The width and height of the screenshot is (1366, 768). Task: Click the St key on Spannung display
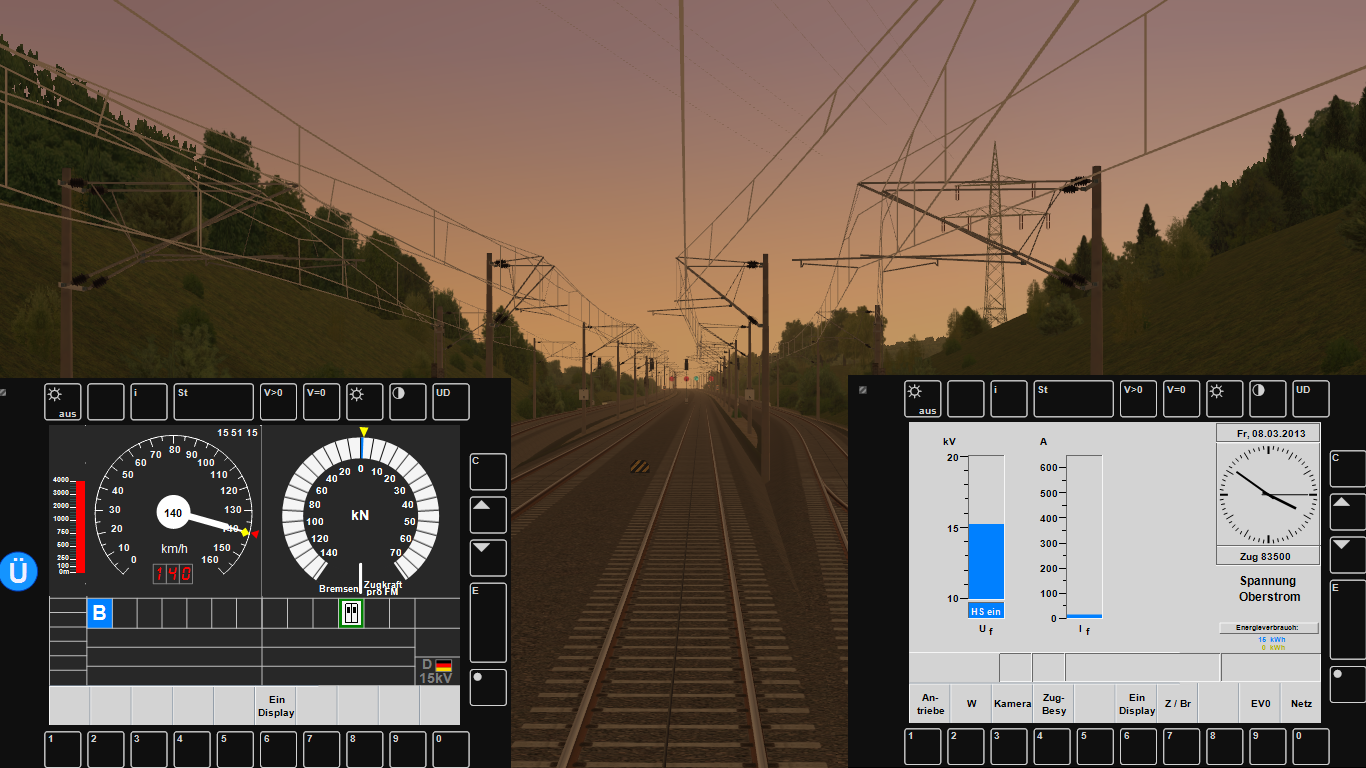(x=1074, y=399)
